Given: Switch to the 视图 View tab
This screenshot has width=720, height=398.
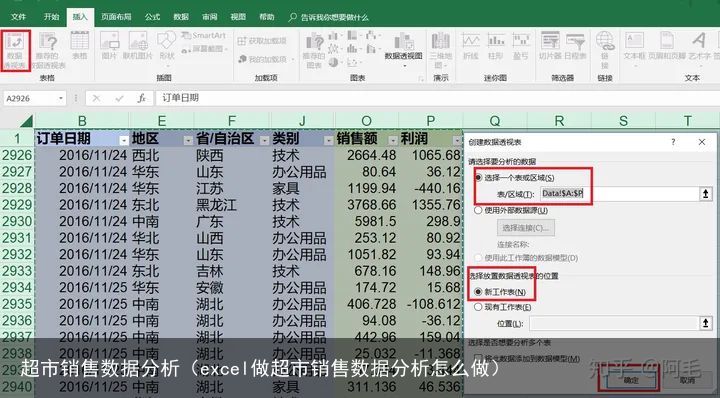Looking at the screenshot, I should [238, 17].
